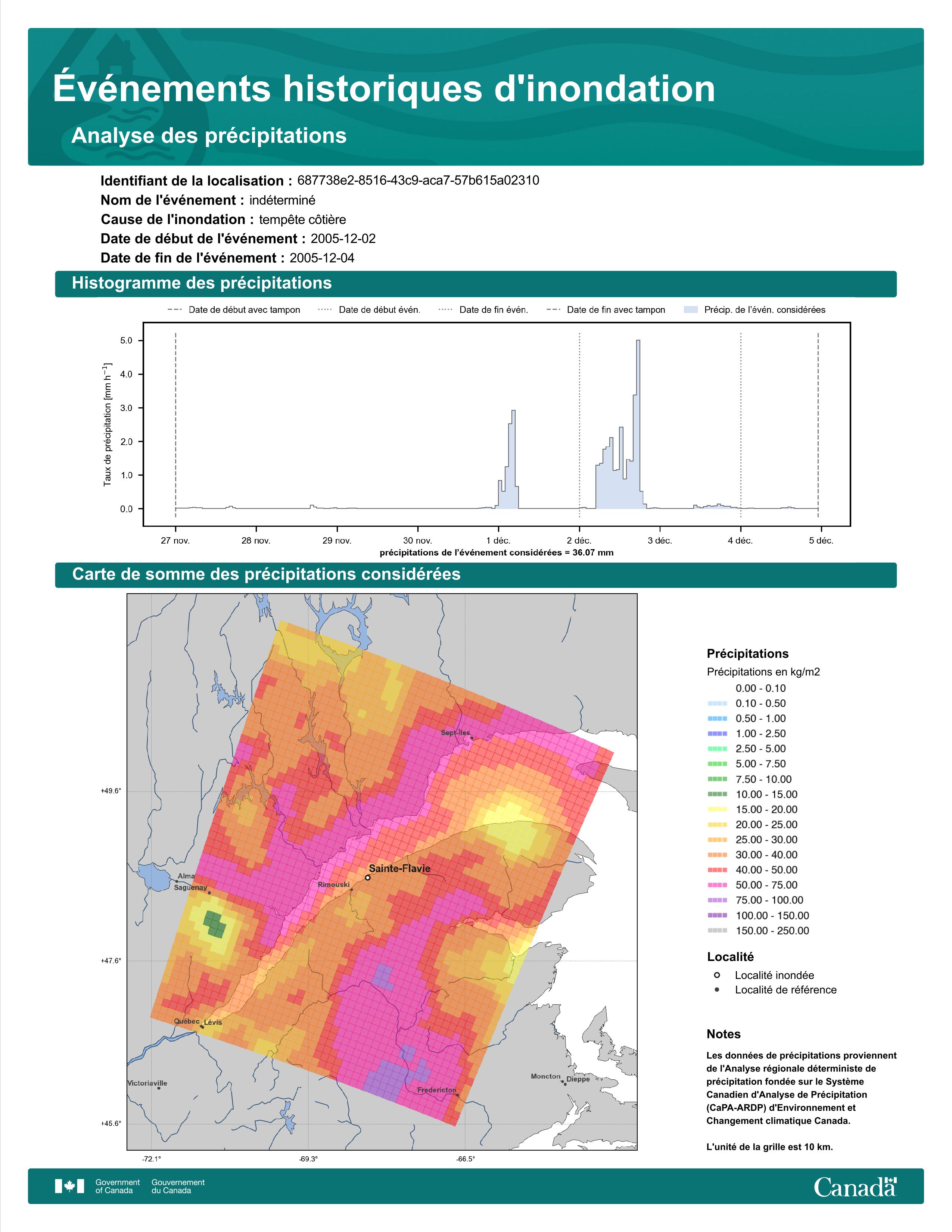Click the 100.00 - 150.00 legend swatch
Screen dimensions: 952x1232
click(717, 915)
